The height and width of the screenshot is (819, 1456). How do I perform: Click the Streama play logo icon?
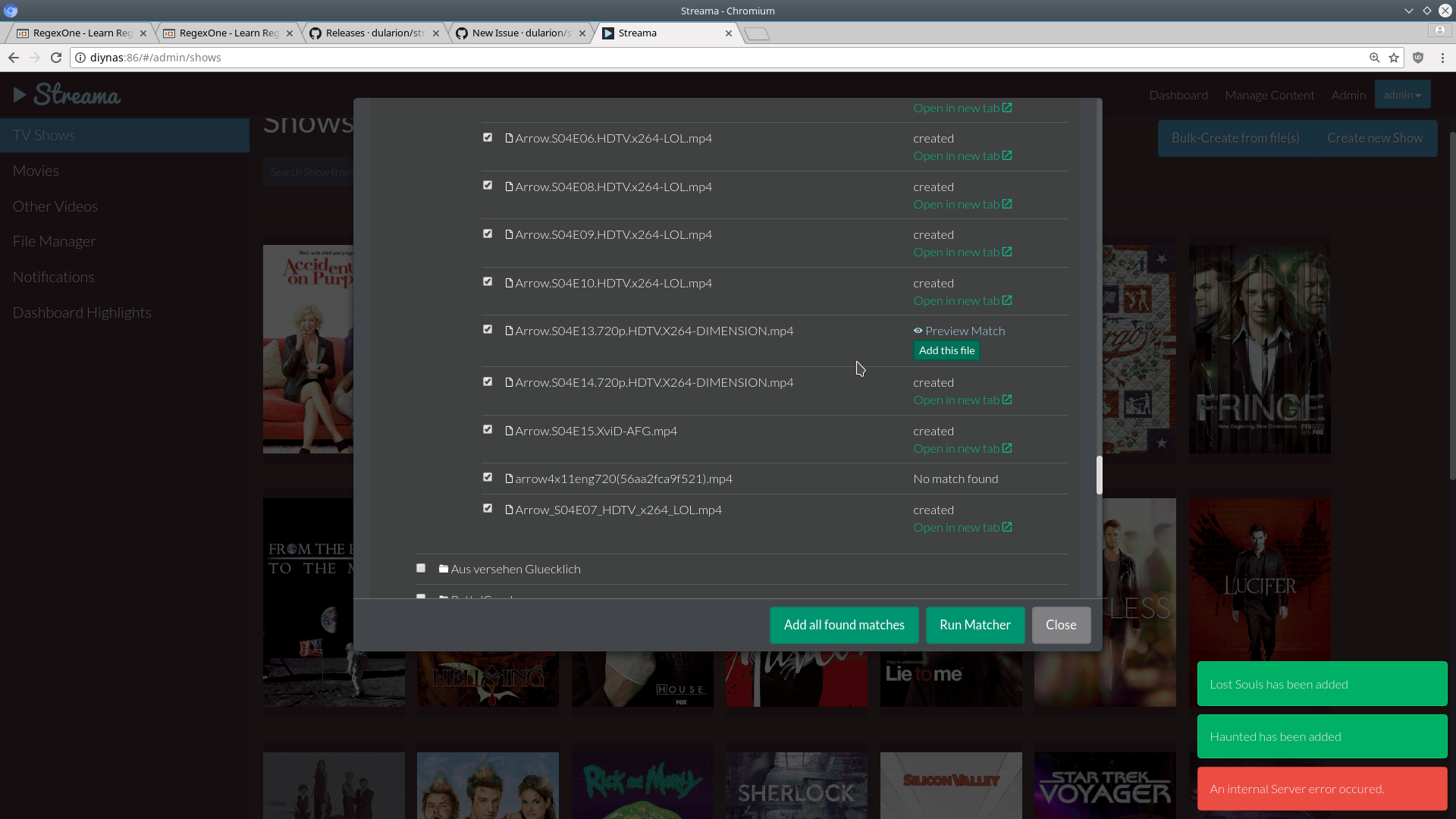tap(19, 93)
